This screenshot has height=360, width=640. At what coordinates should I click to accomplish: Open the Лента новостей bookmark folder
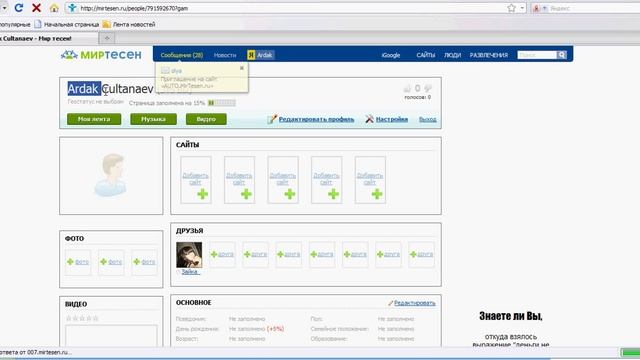coord(129,24)
